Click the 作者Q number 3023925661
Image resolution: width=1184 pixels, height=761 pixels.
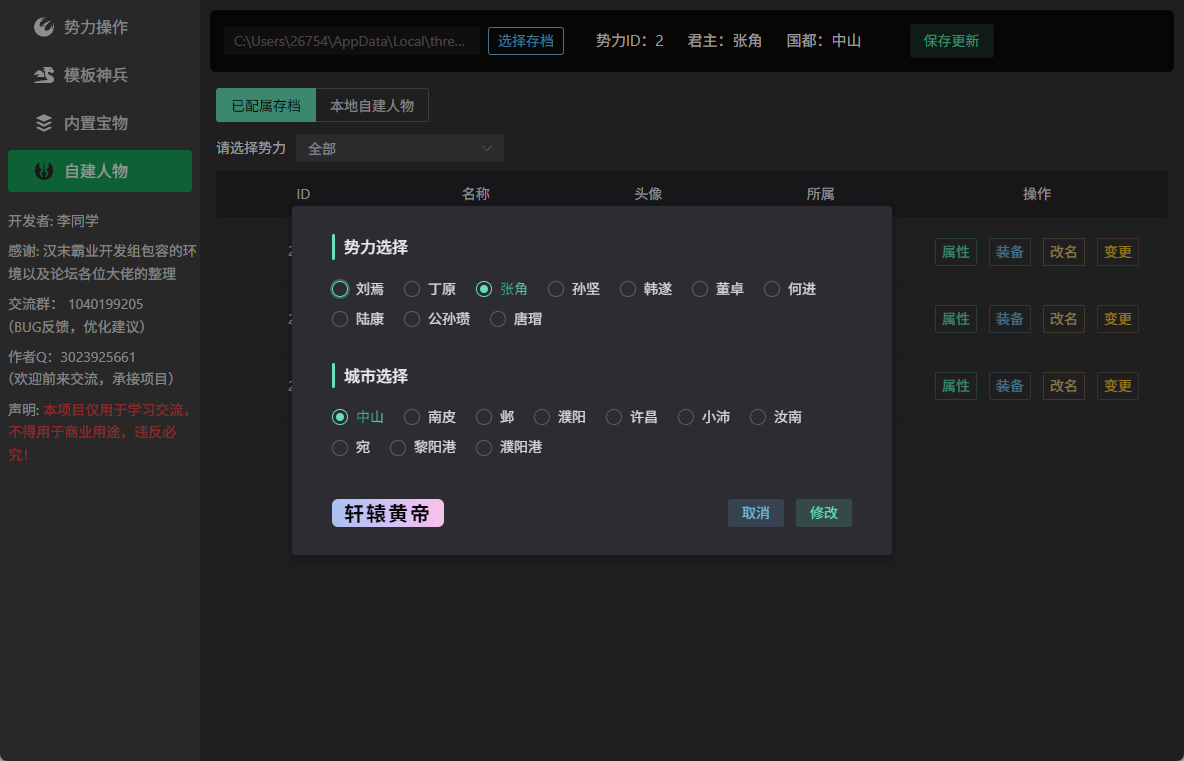click(x=98, y=356)
